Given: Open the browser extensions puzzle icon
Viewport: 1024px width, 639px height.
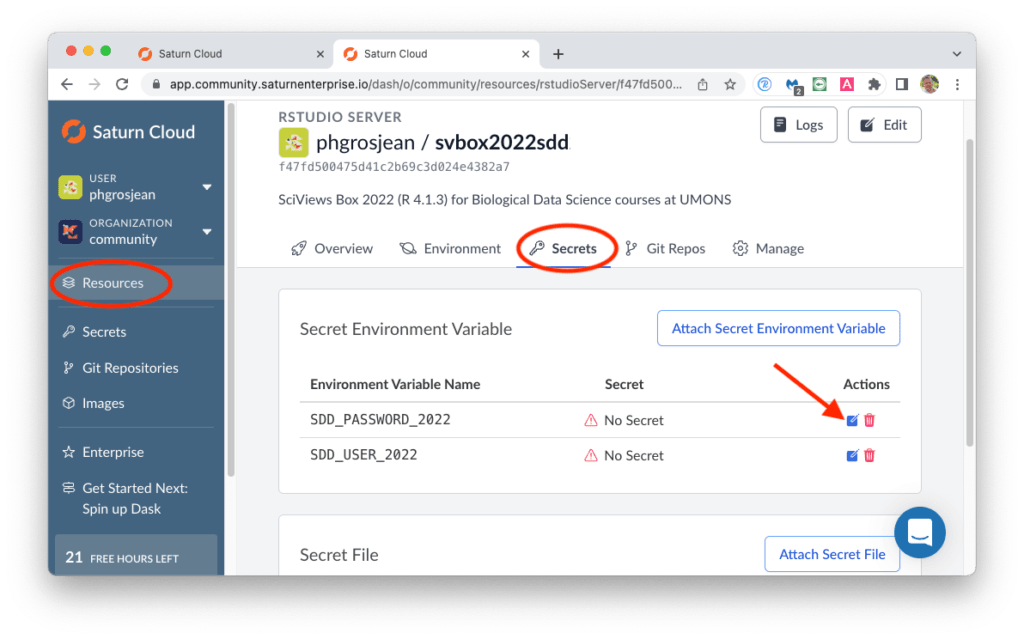Looking at the screenshot, I should [x=874, y=84].
